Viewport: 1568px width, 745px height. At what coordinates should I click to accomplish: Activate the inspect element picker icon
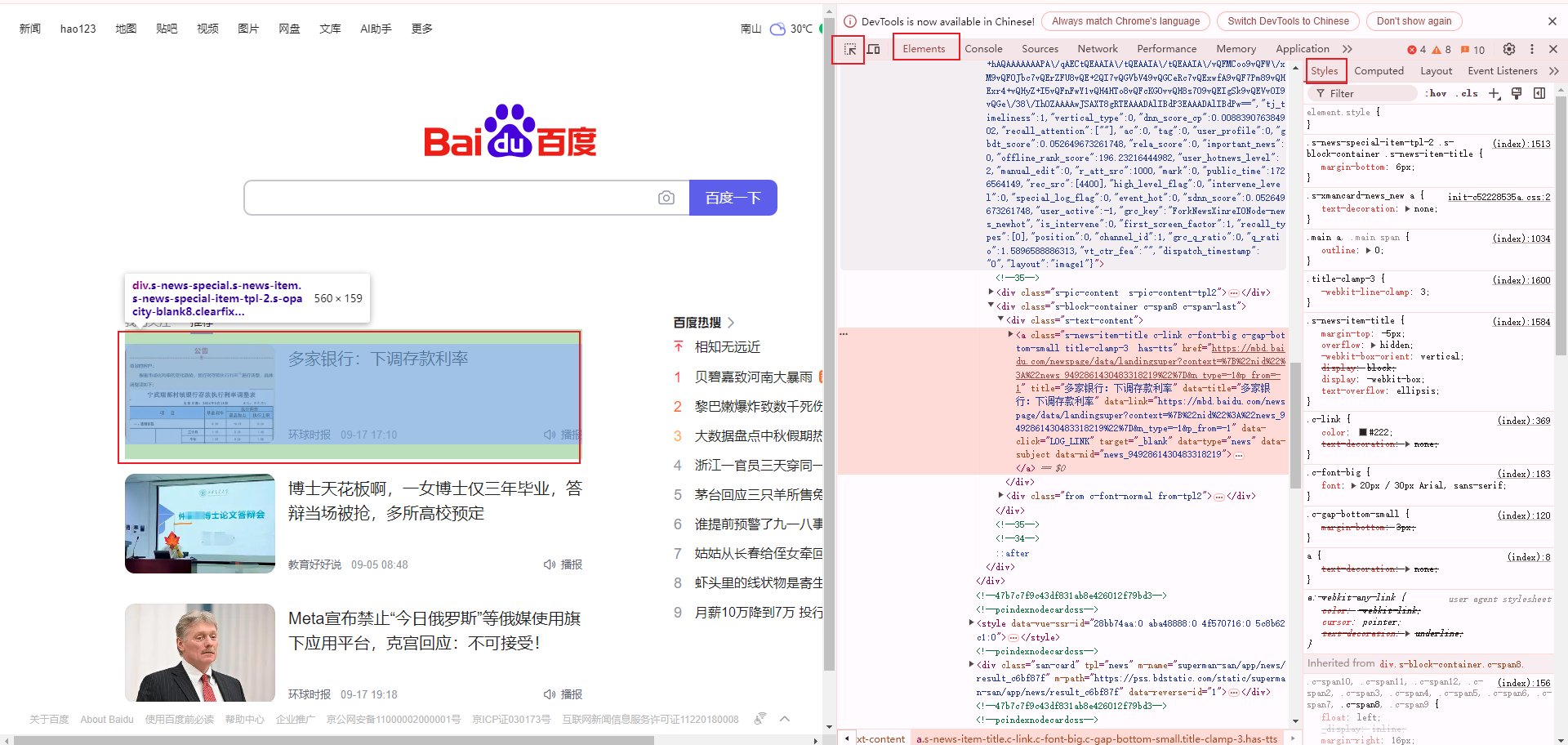point(849,49)
